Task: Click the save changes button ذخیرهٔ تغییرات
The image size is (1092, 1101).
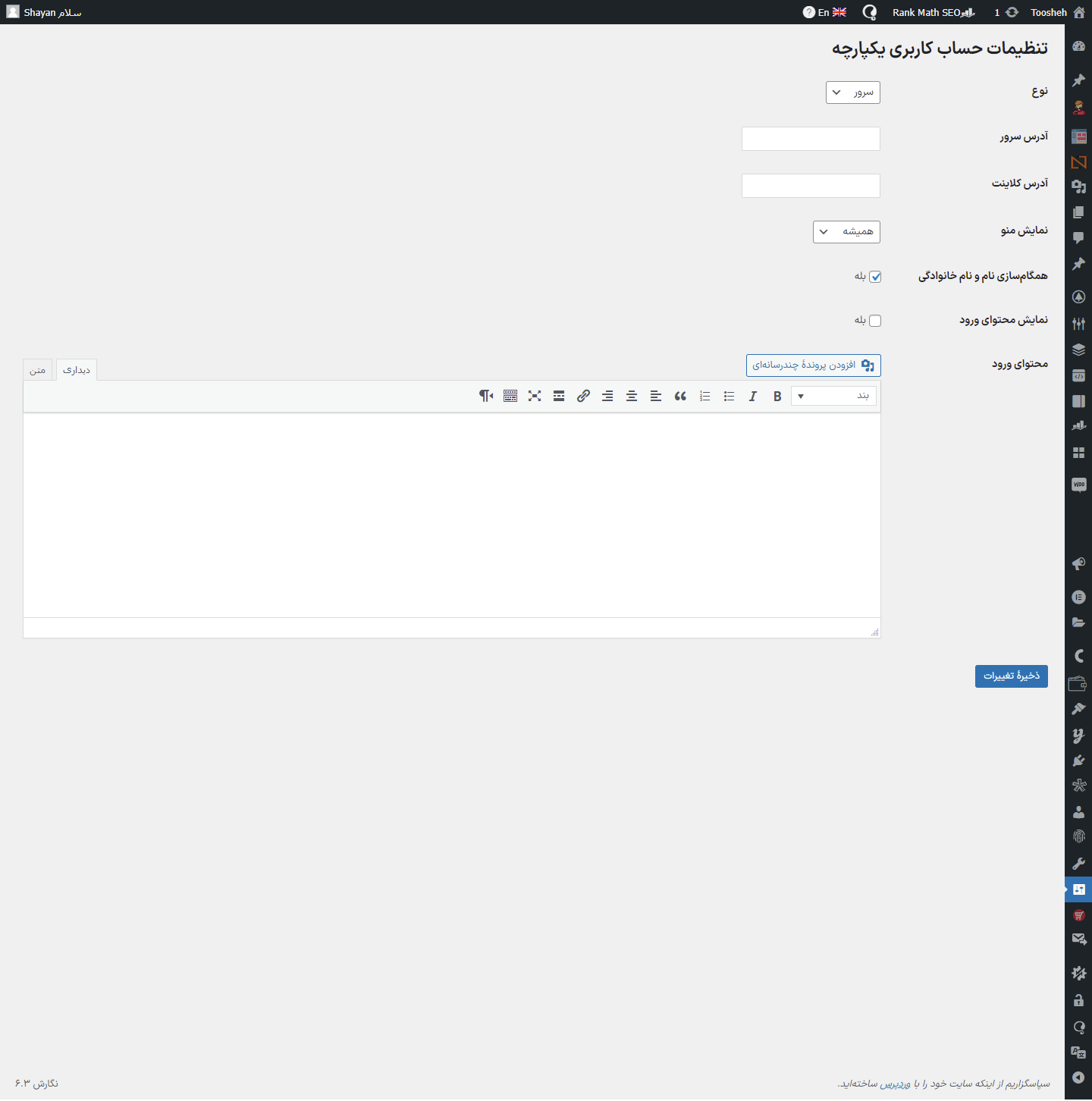Action: point(1012,676)
